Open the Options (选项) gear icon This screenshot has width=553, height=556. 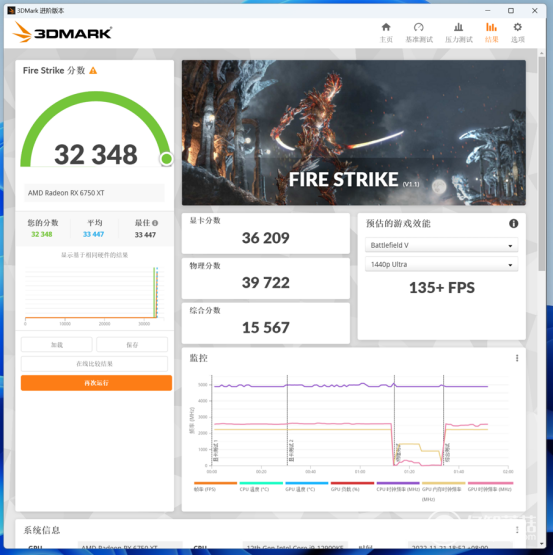pos(518,32)
